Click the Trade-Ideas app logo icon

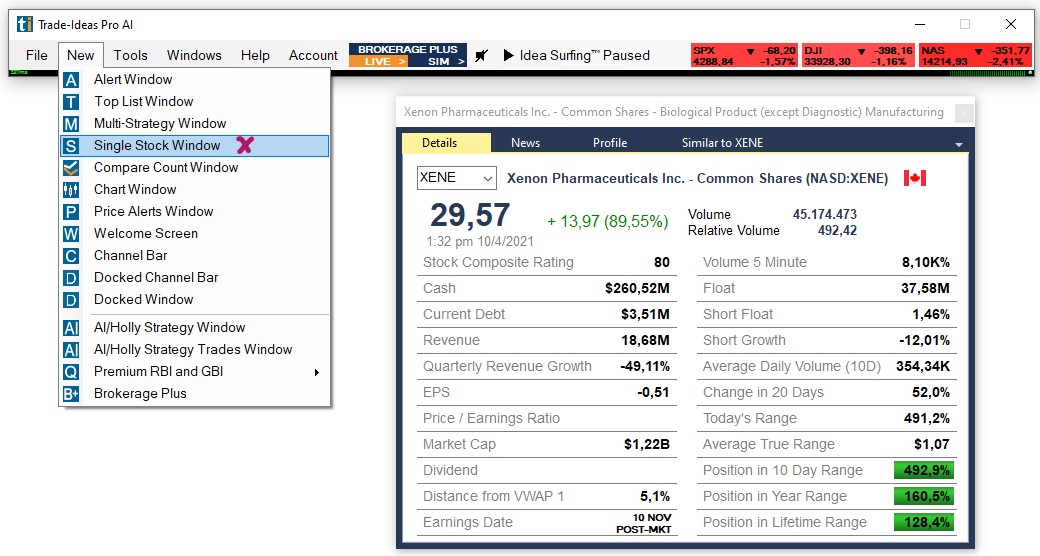coord(23,24)
